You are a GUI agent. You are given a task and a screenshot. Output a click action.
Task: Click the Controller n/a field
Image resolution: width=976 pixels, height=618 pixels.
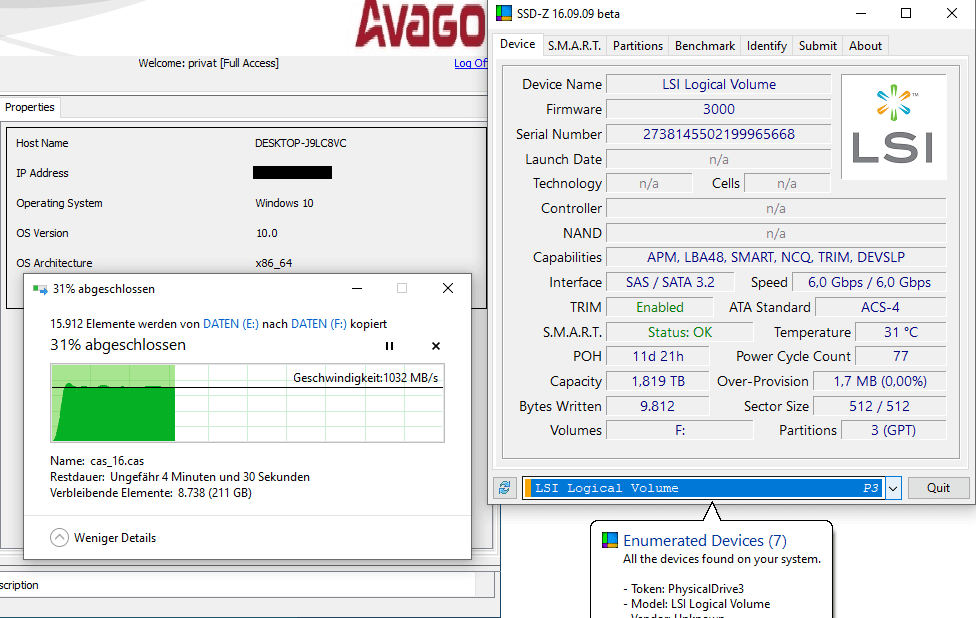[x=776, y=208]
